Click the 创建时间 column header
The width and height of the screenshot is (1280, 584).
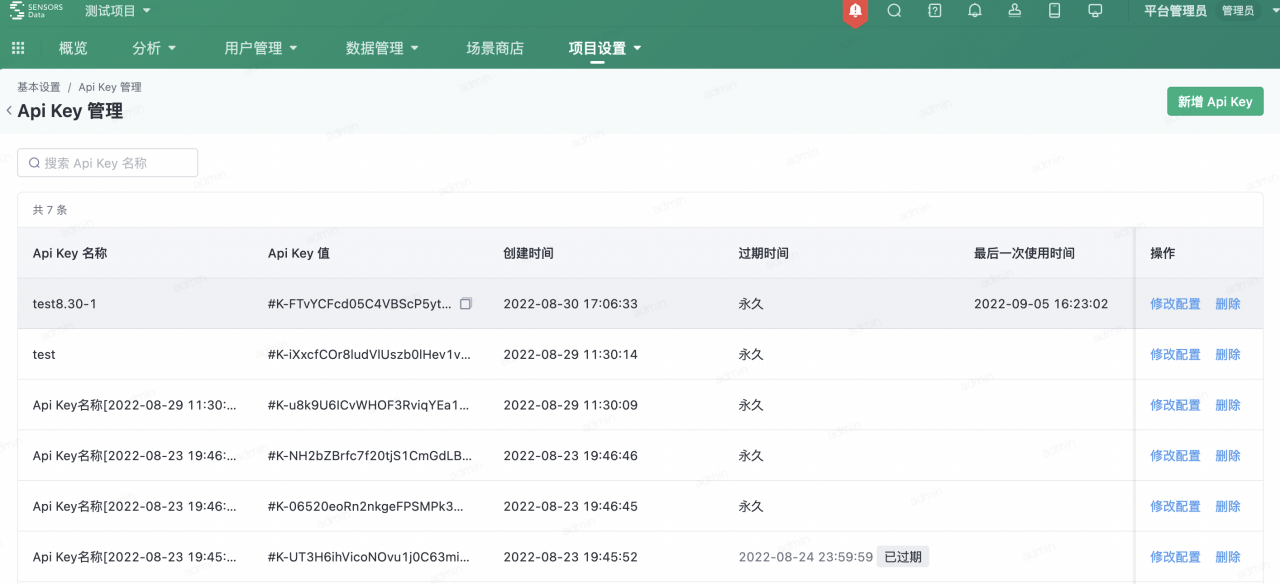tap(528, 253)
